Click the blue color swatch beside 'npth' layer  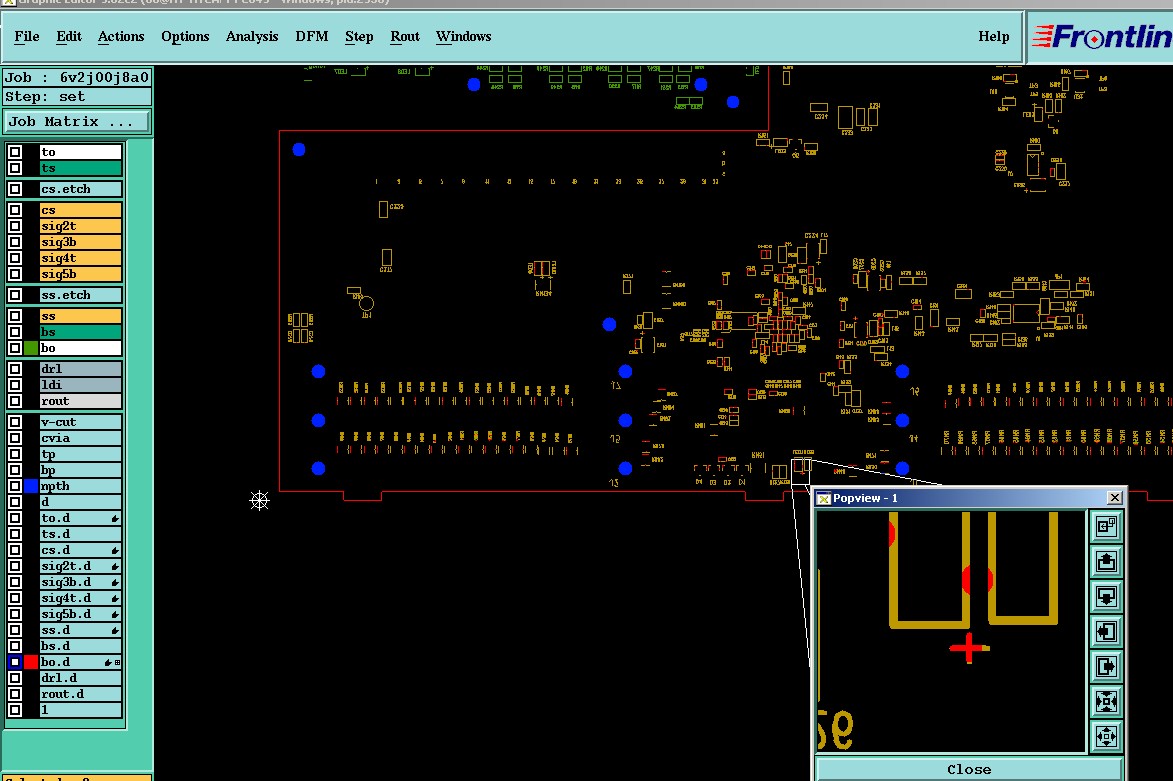(31, 486)
